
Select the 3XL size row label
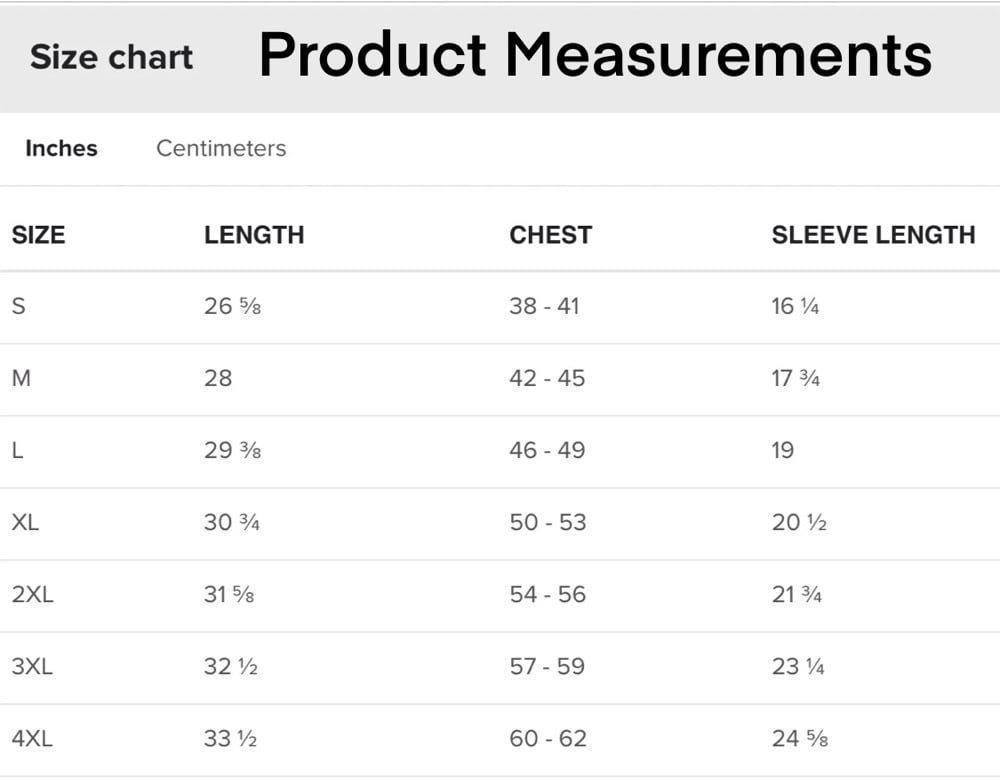coord(32,666)
